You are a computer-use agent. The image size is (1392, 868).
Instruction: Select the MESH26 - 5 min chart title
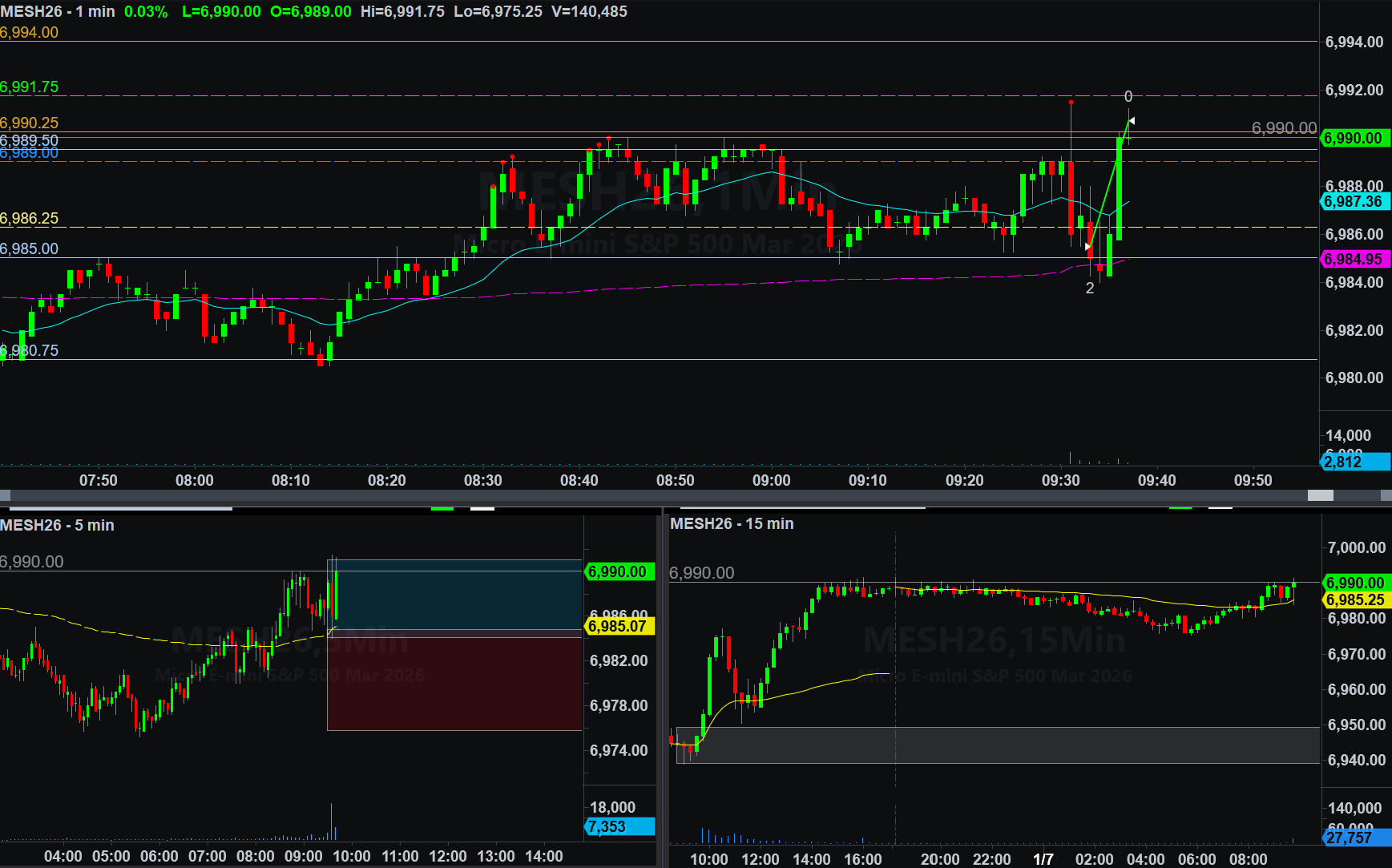(x=57, y=525)
